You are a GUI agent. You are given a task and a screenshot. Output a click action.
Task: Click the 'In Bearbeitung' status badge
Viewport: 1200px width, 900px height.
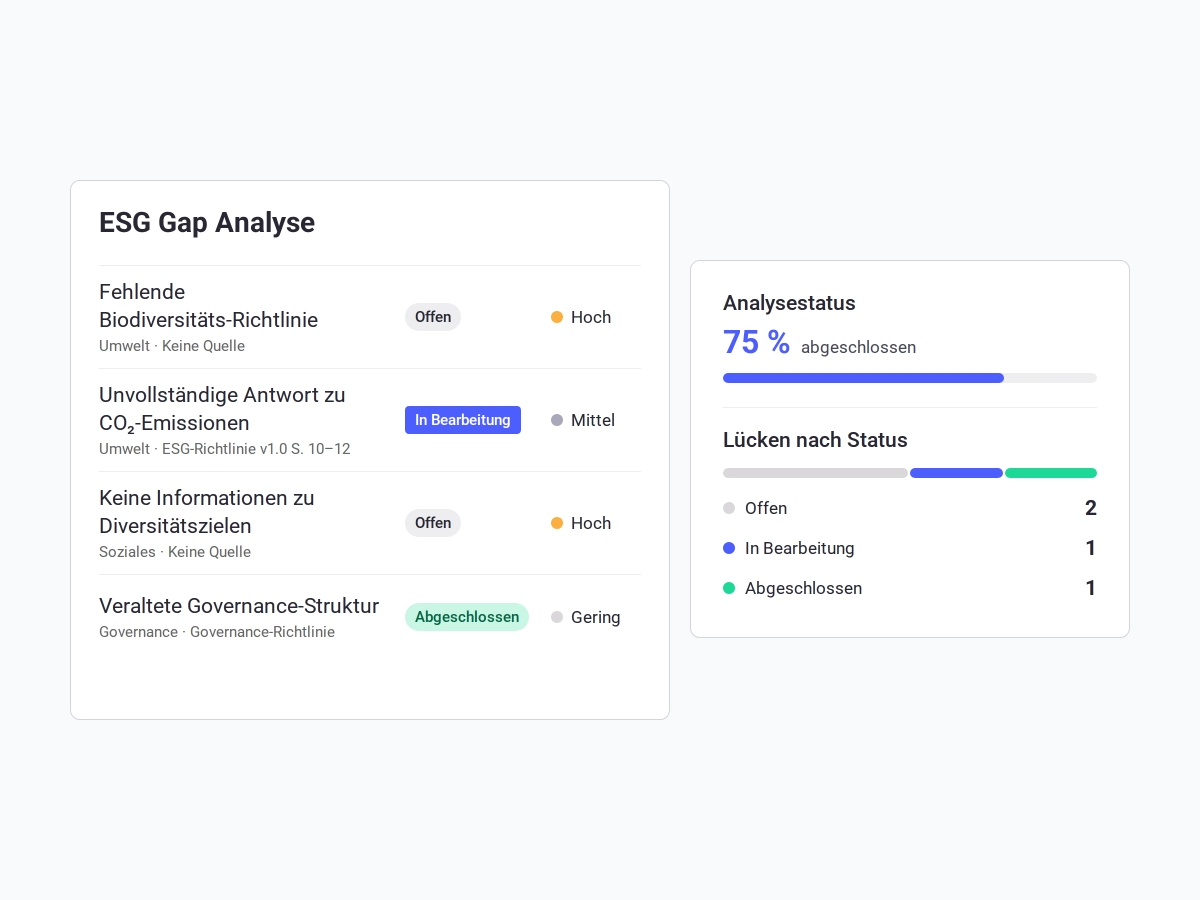pyautogui.click(x=463, y=420)
